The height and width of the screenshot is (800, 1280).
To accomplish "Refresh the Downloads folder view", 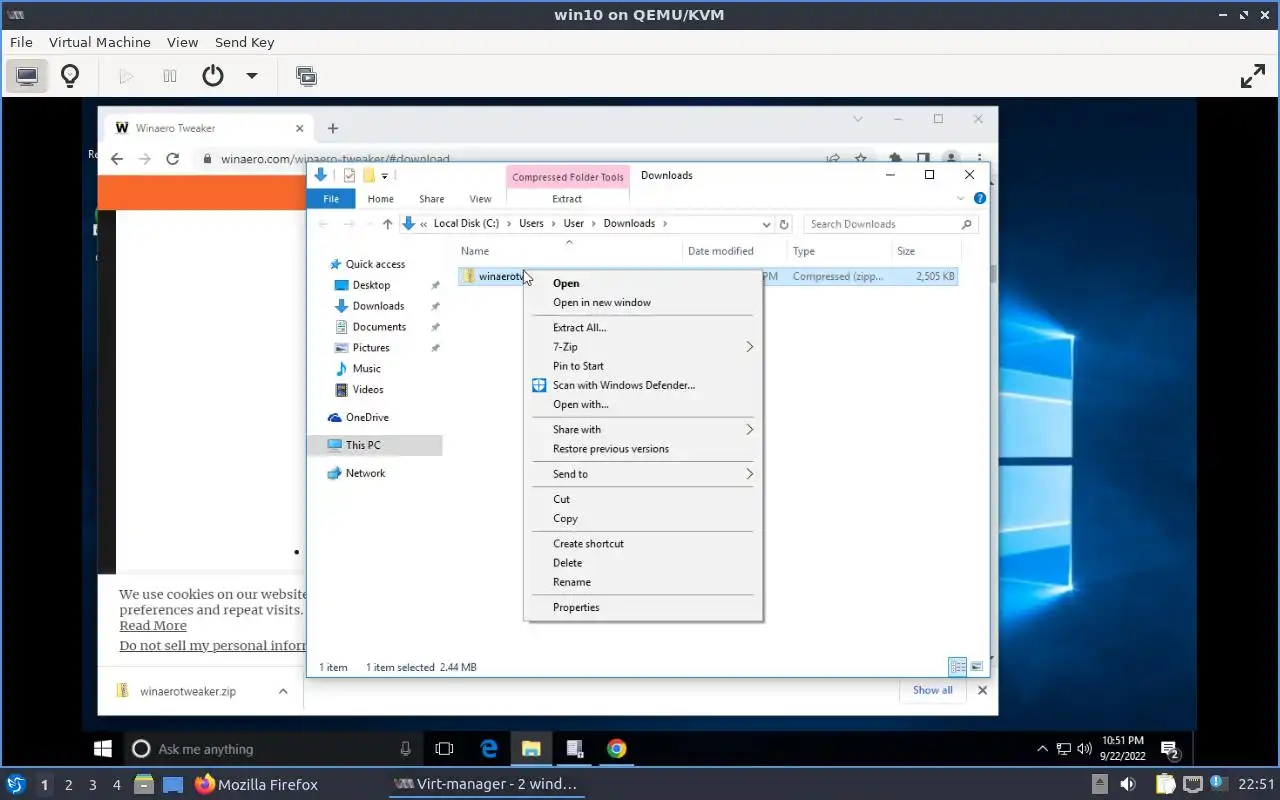I will (x=784, y=224).
